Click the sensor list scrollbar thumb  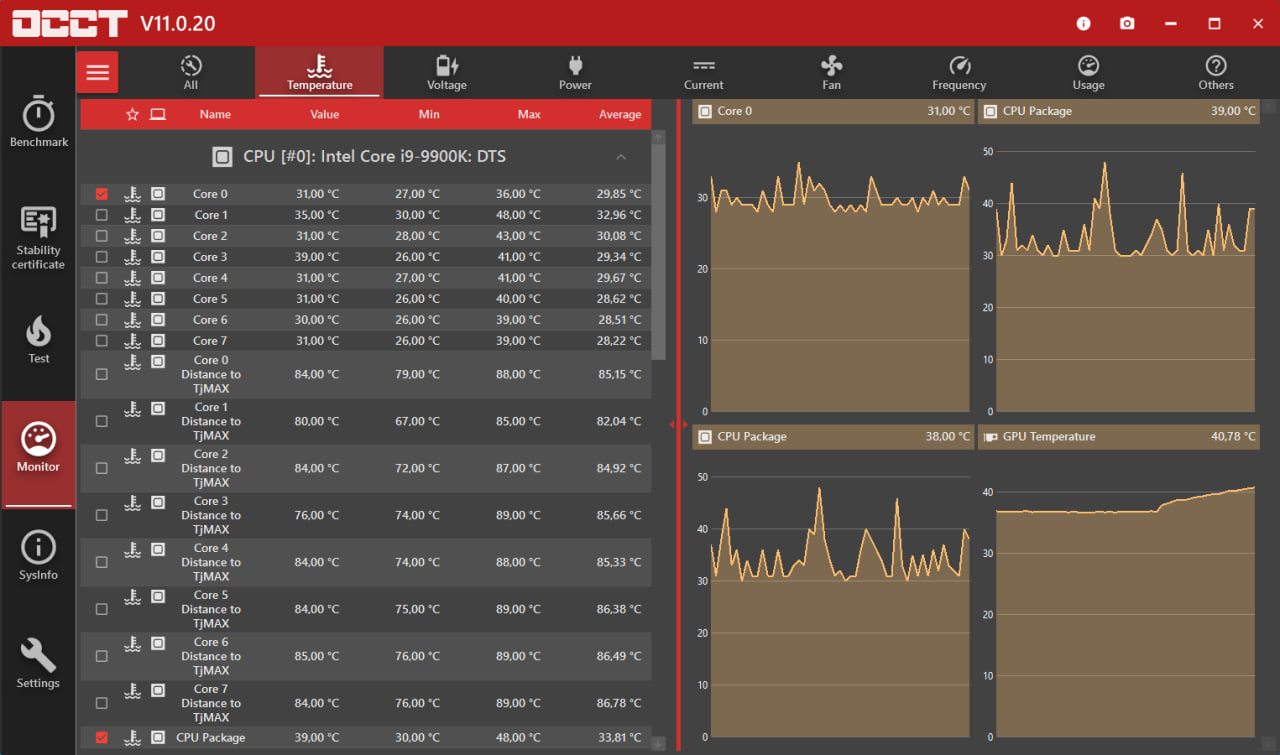[658, 252]
